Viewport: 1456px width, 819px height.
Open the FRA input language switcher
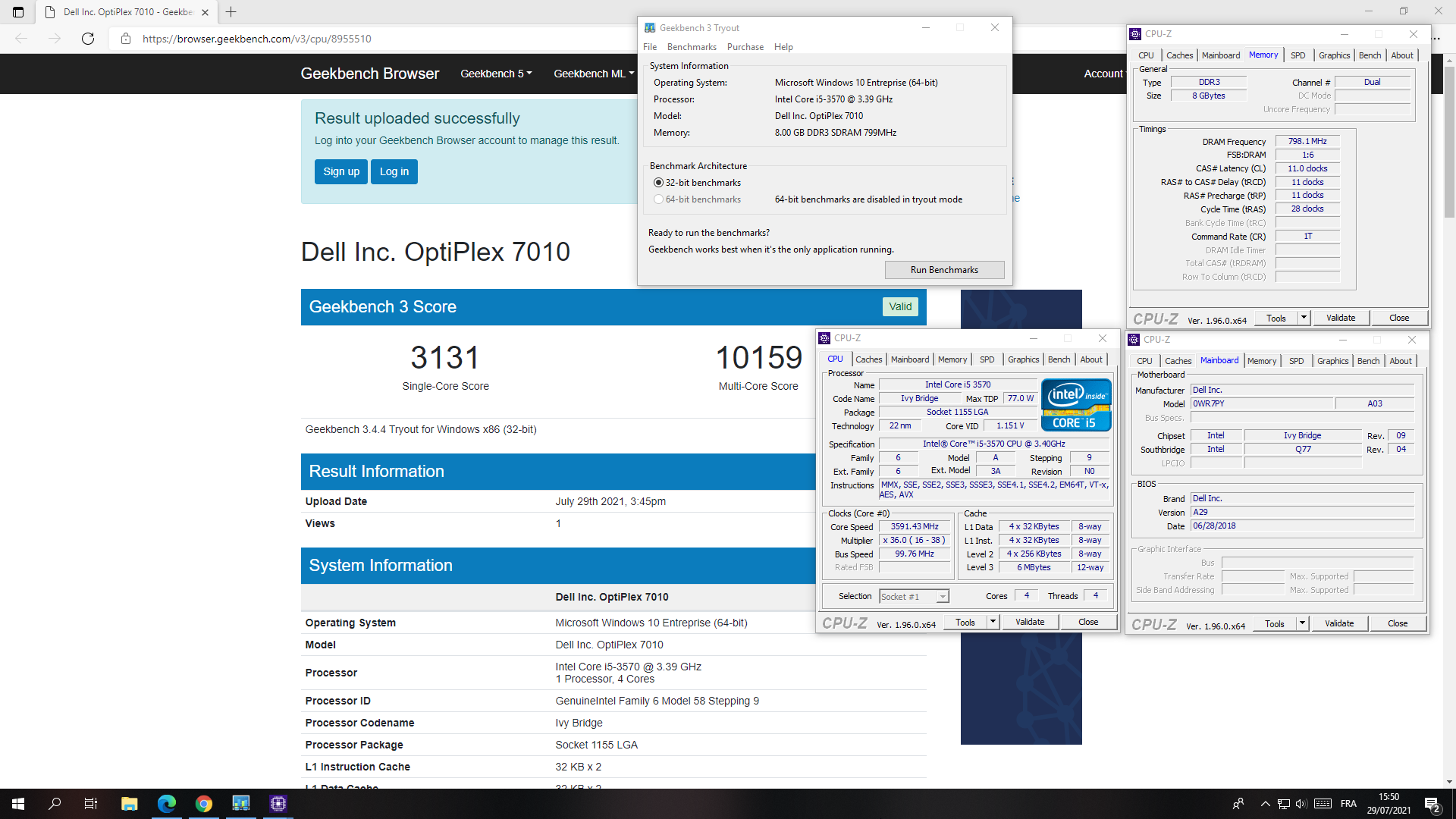(x=1348, y=804)
